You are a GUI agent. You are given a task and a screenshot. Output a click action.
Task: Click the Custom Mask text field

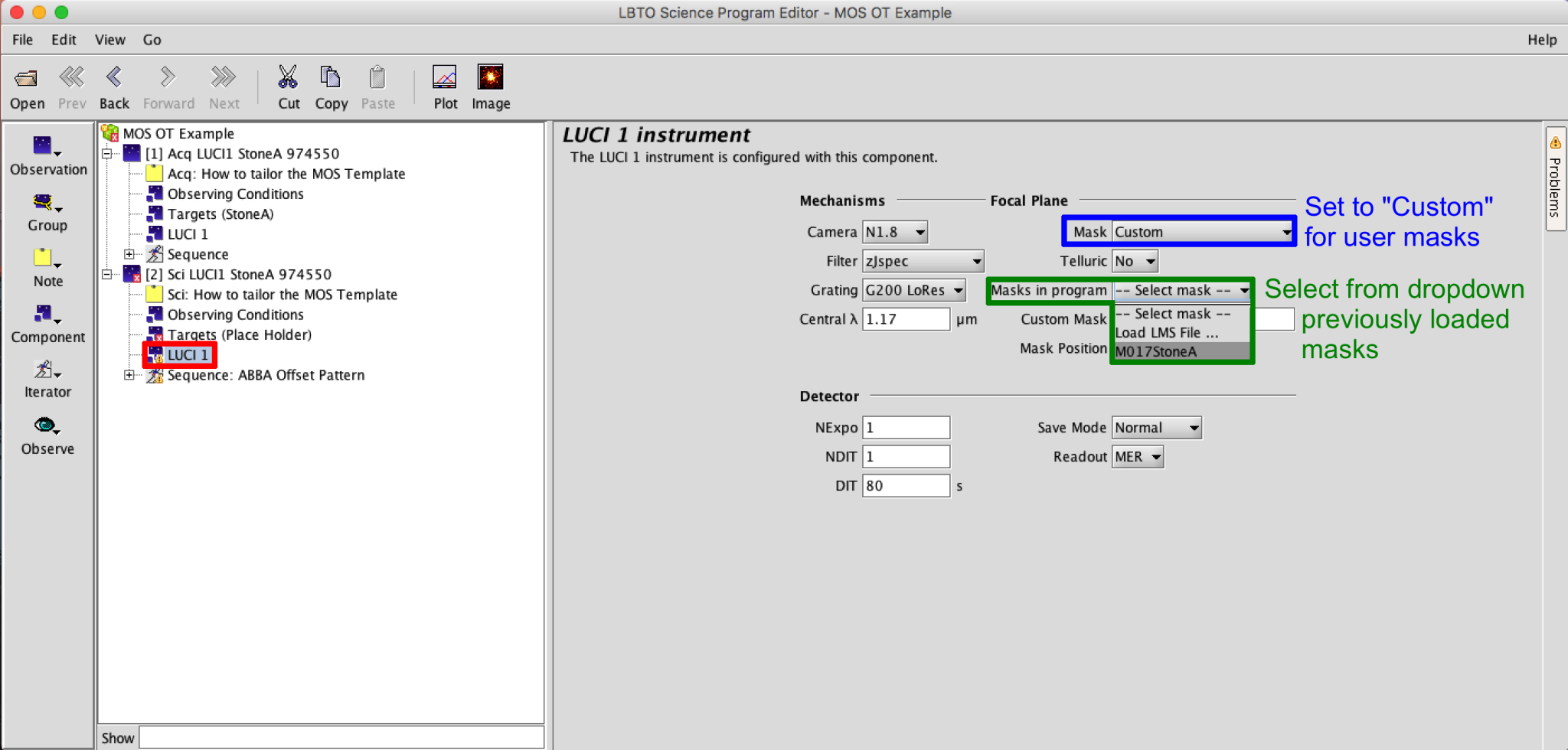click(1274, 319)
